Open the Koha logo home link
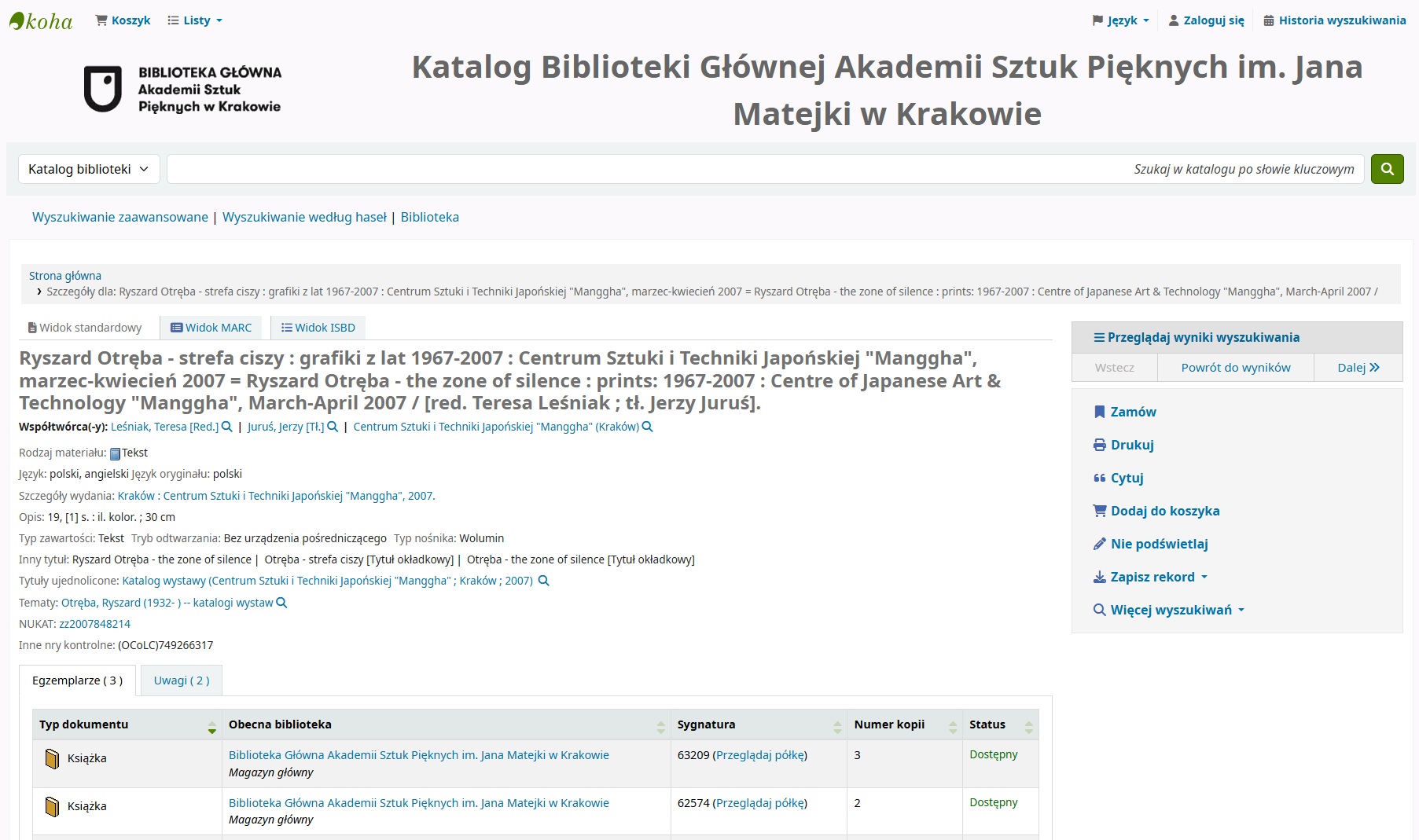 (x=41, y=21)
